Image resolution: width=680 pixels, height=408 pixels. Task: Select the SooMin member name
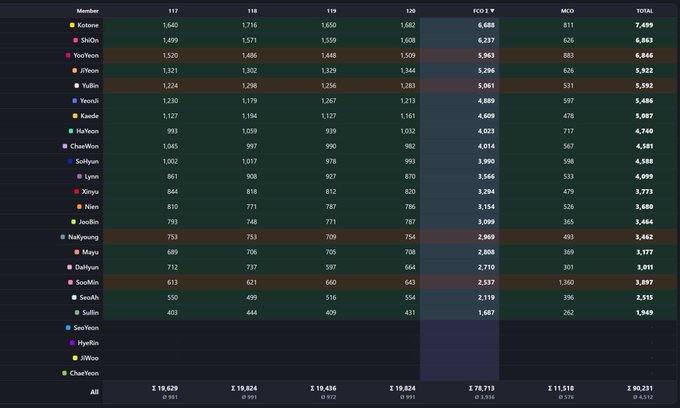pyautogui.click(x=87, y=282)
